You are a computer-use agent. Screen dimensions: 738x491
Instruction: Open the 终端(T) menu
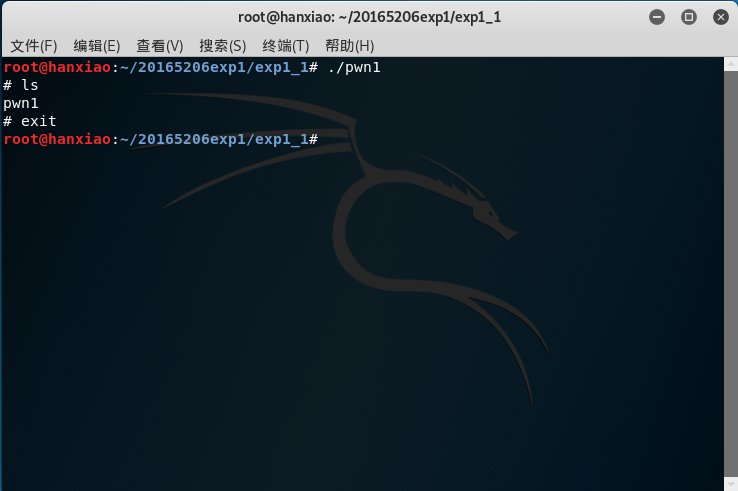(x=286, y=46)
